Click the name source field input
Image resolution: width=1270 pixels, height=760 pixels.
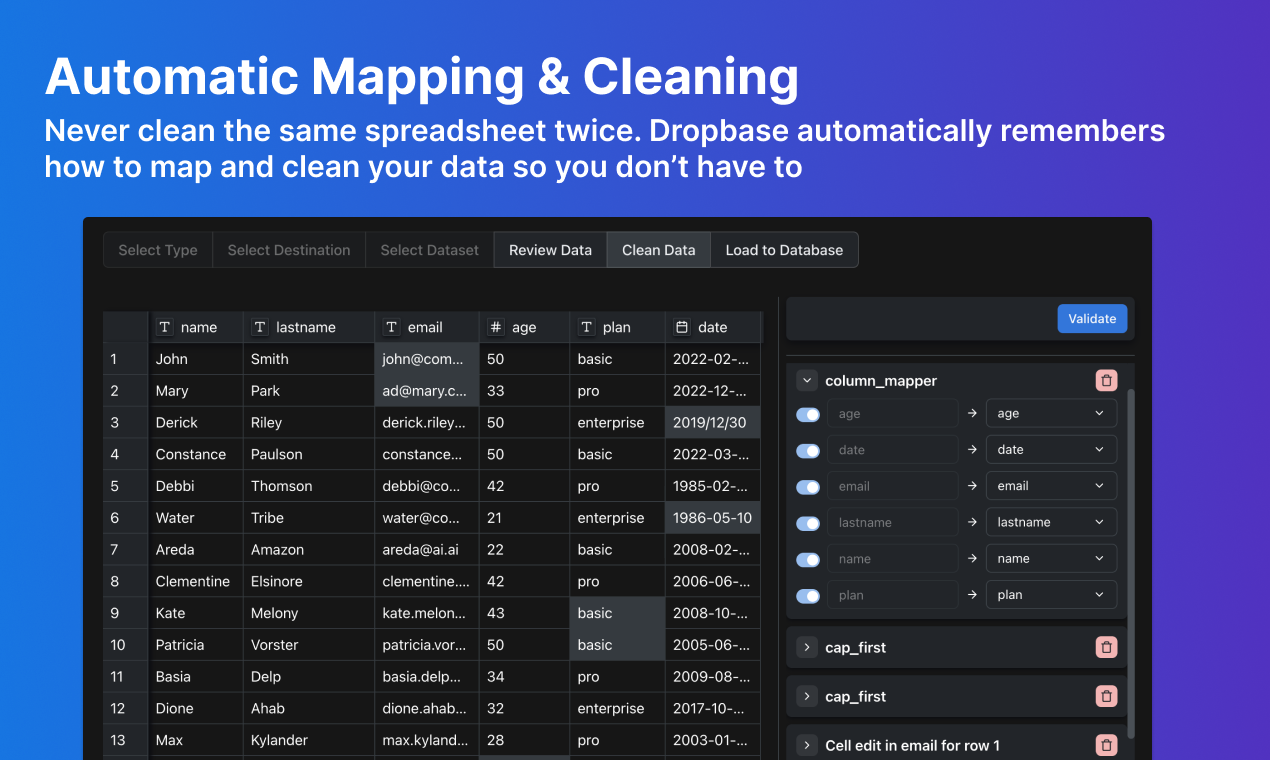click(x=892, y=558)
